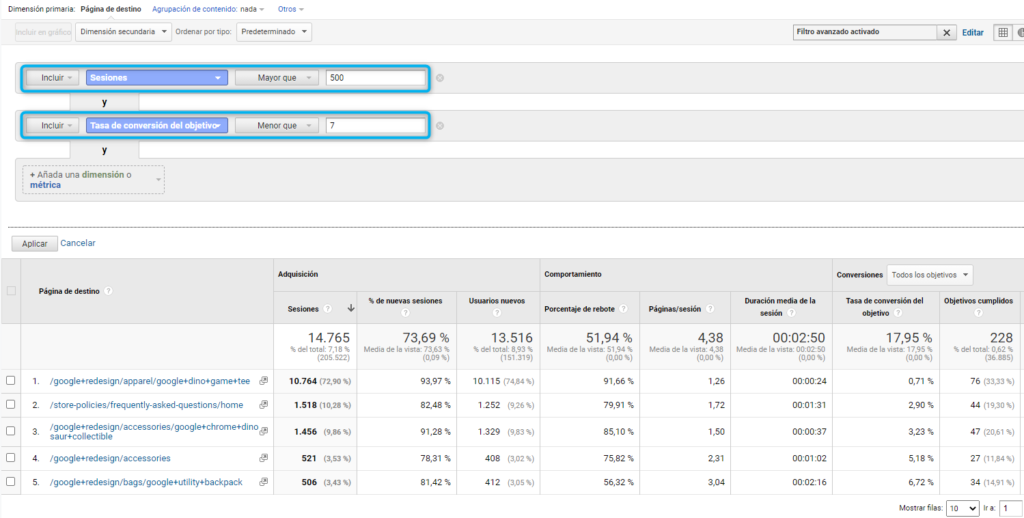Open the Sesiones metric selector dropdown
The height and width of the screenshot is (518, 1024).
pyautogui.click(x=157, y=78)
